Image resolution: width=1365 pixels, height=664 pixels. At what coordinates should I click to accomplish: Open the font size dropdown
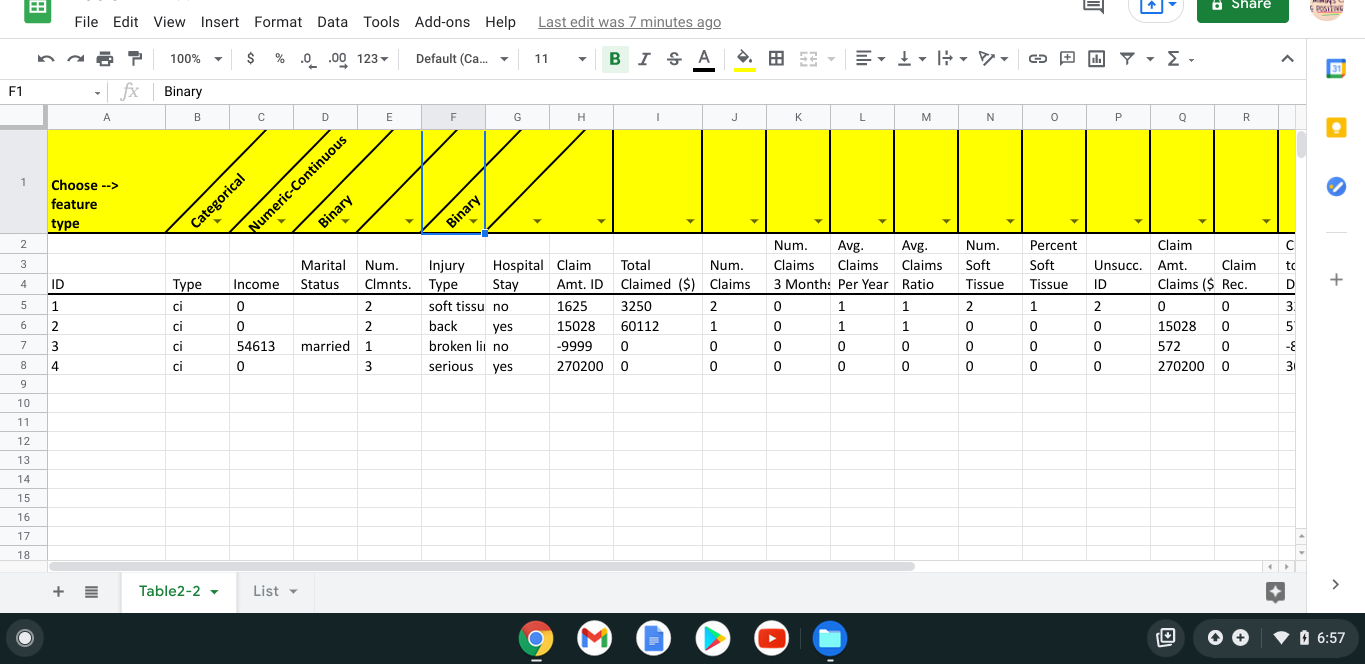point(580,59)
